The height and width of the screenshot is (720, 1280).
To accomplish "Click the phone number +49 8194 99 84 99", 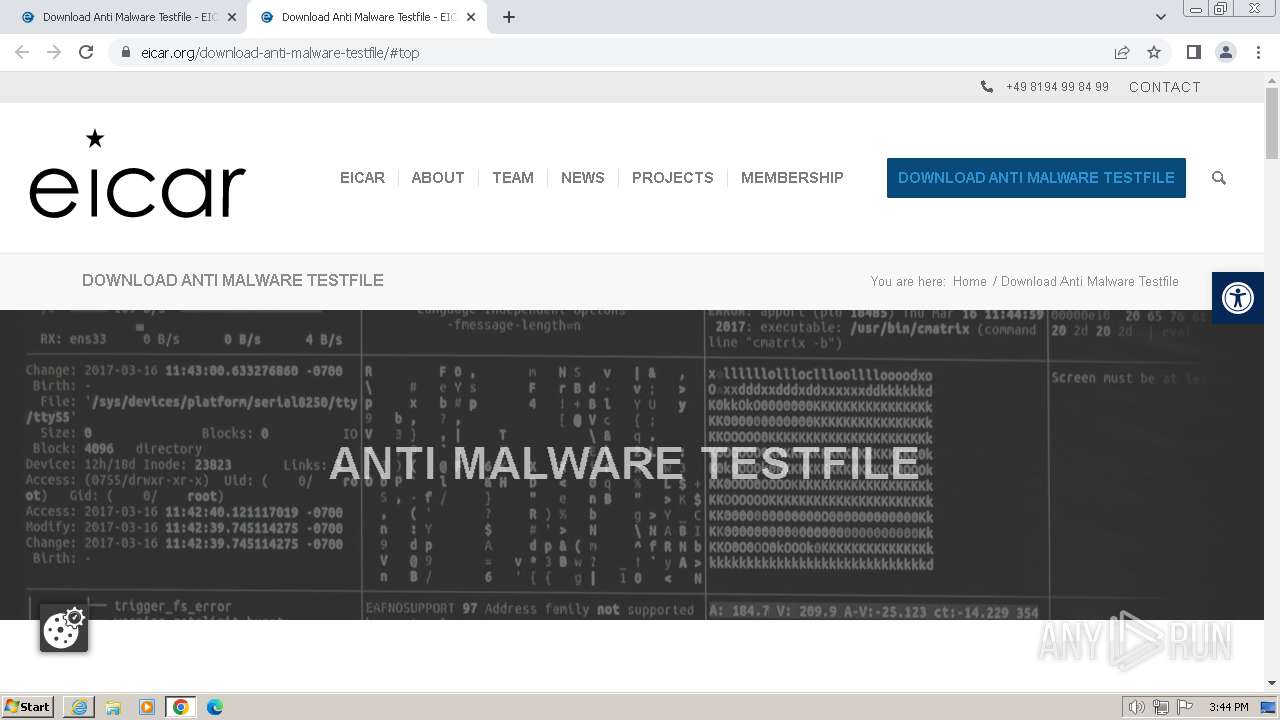I will [x=1057, y=87].
